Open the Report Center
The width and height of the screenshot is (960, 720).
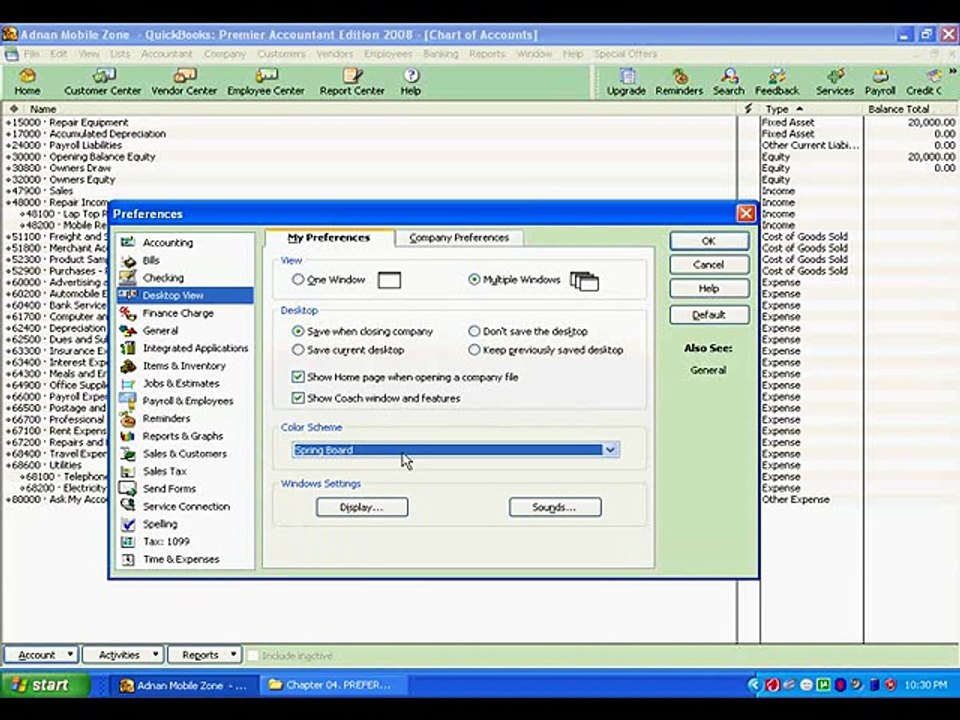coord(352,82)
